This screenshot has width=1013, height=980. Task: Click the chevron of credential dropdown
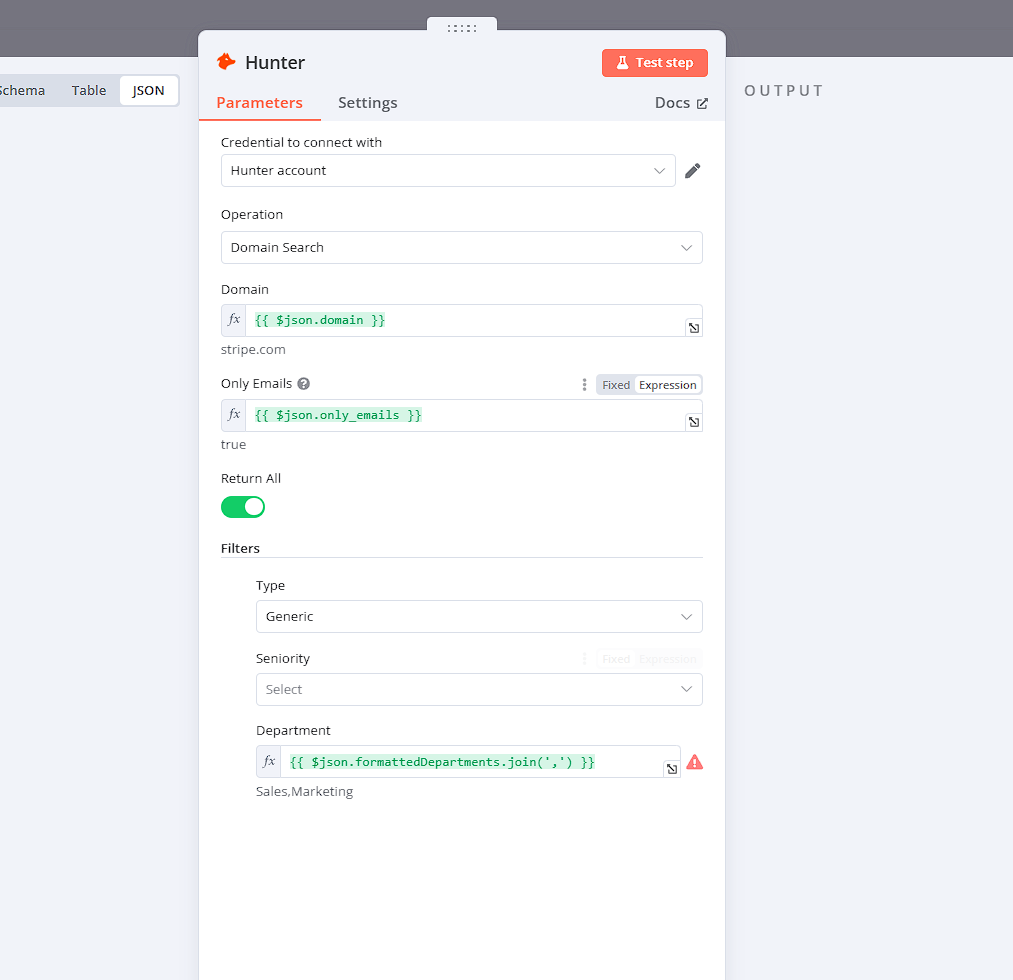pyautogui.click(x=659, y=171)
